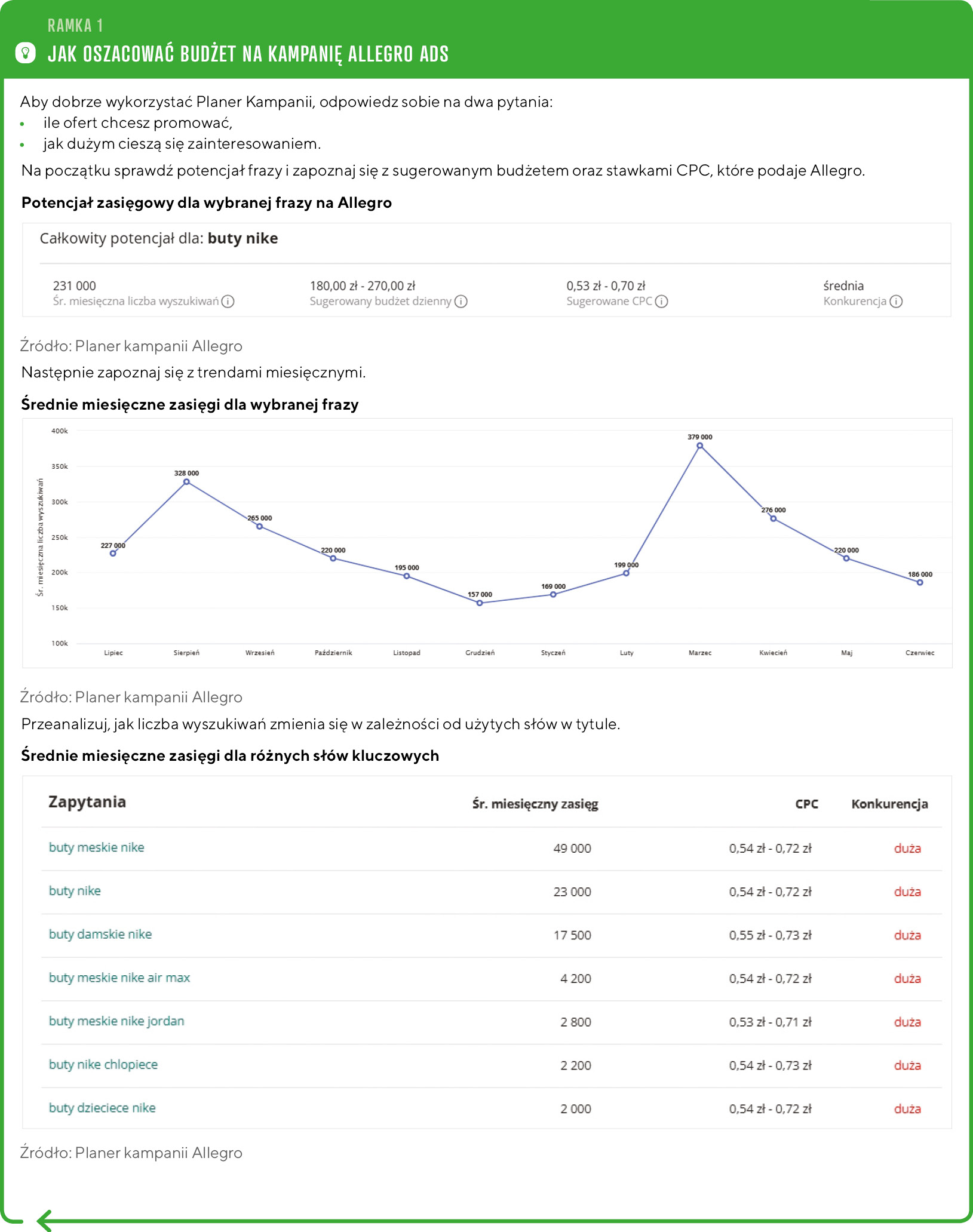Select the Czerwiec 186 000 chart marker

coord(920,582)
